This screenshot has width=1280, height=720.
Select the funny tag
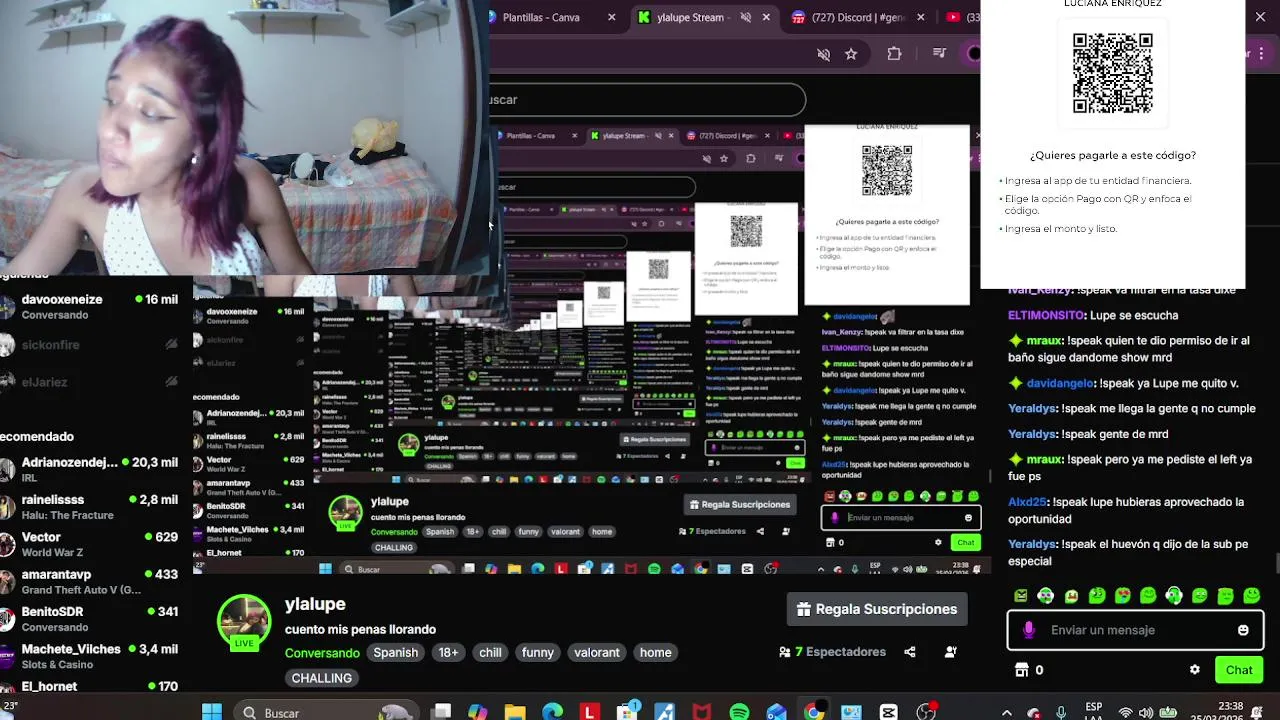(537, 652)
